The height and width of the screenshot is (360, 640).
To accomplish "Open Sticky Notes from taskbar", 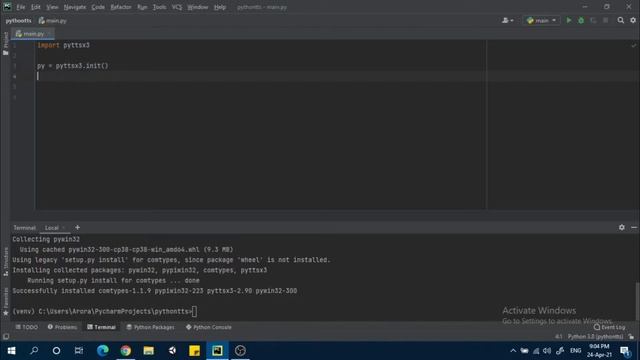I will tap(194, 351).
